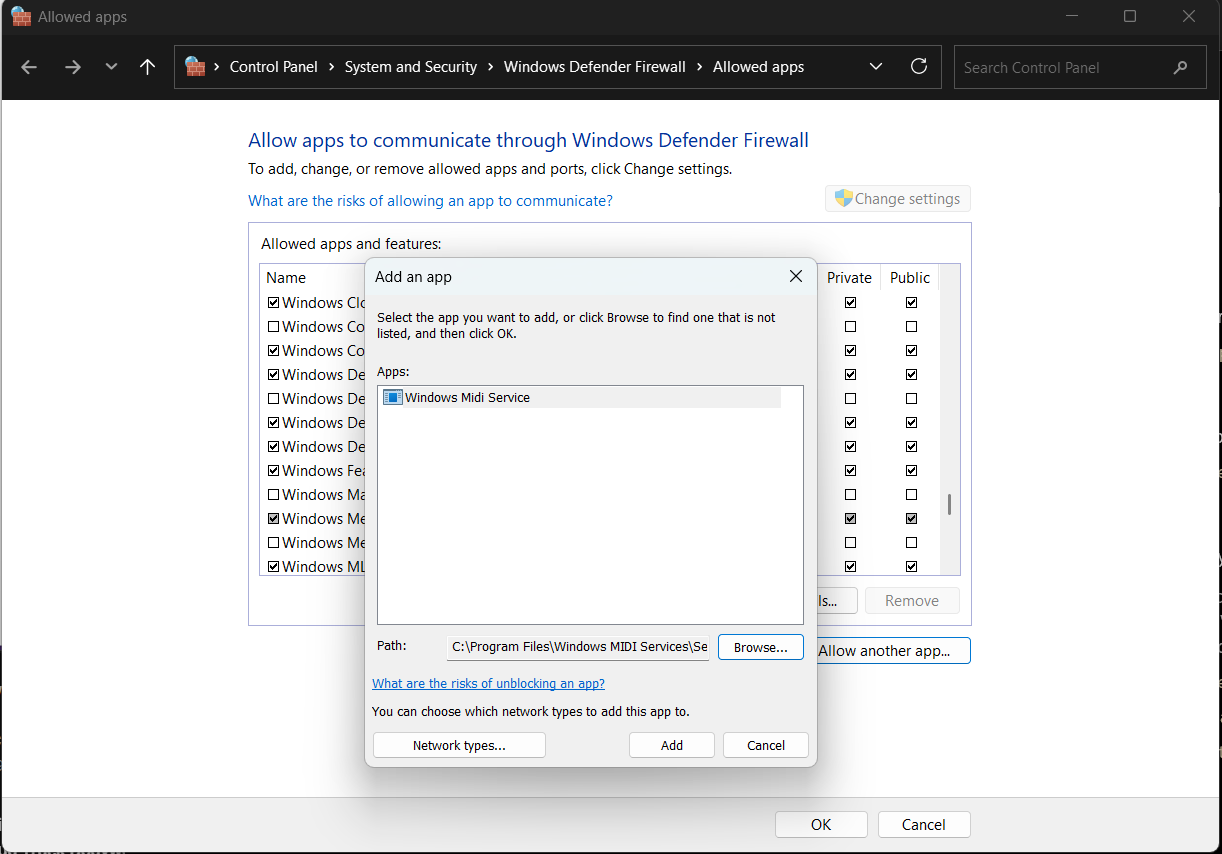
Task: Enable the Windows Ma row name checkbox
Action: 273,494
